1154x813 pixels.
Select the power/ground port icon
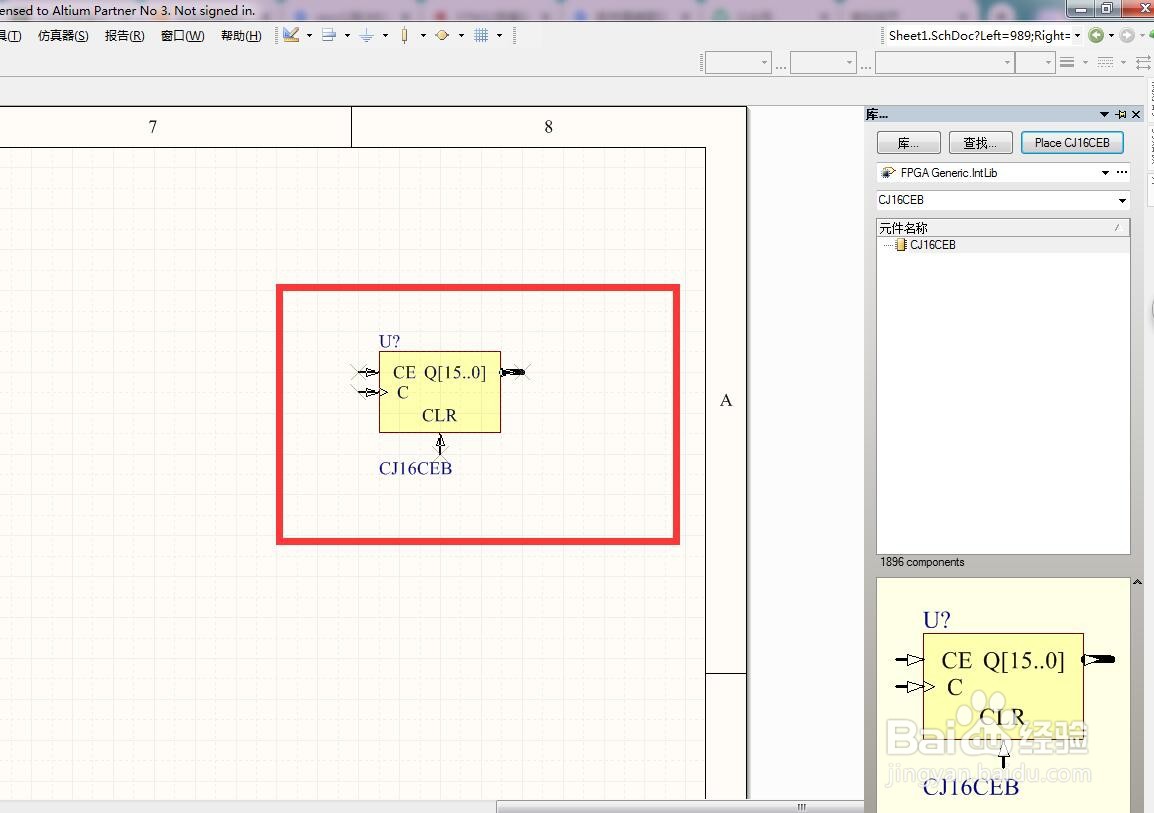367,35
